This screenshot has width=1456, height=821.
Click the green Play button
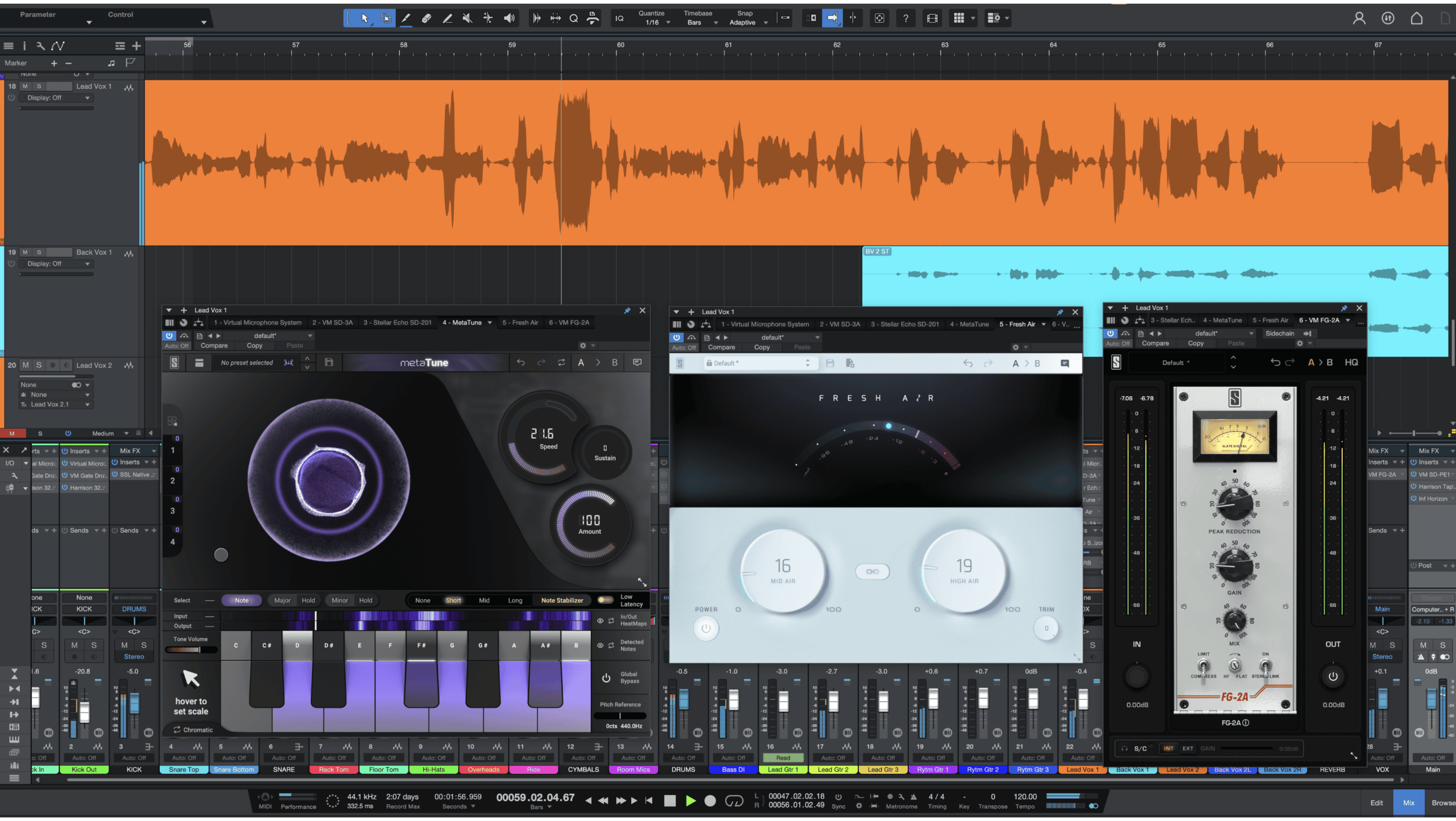(690, 801)
